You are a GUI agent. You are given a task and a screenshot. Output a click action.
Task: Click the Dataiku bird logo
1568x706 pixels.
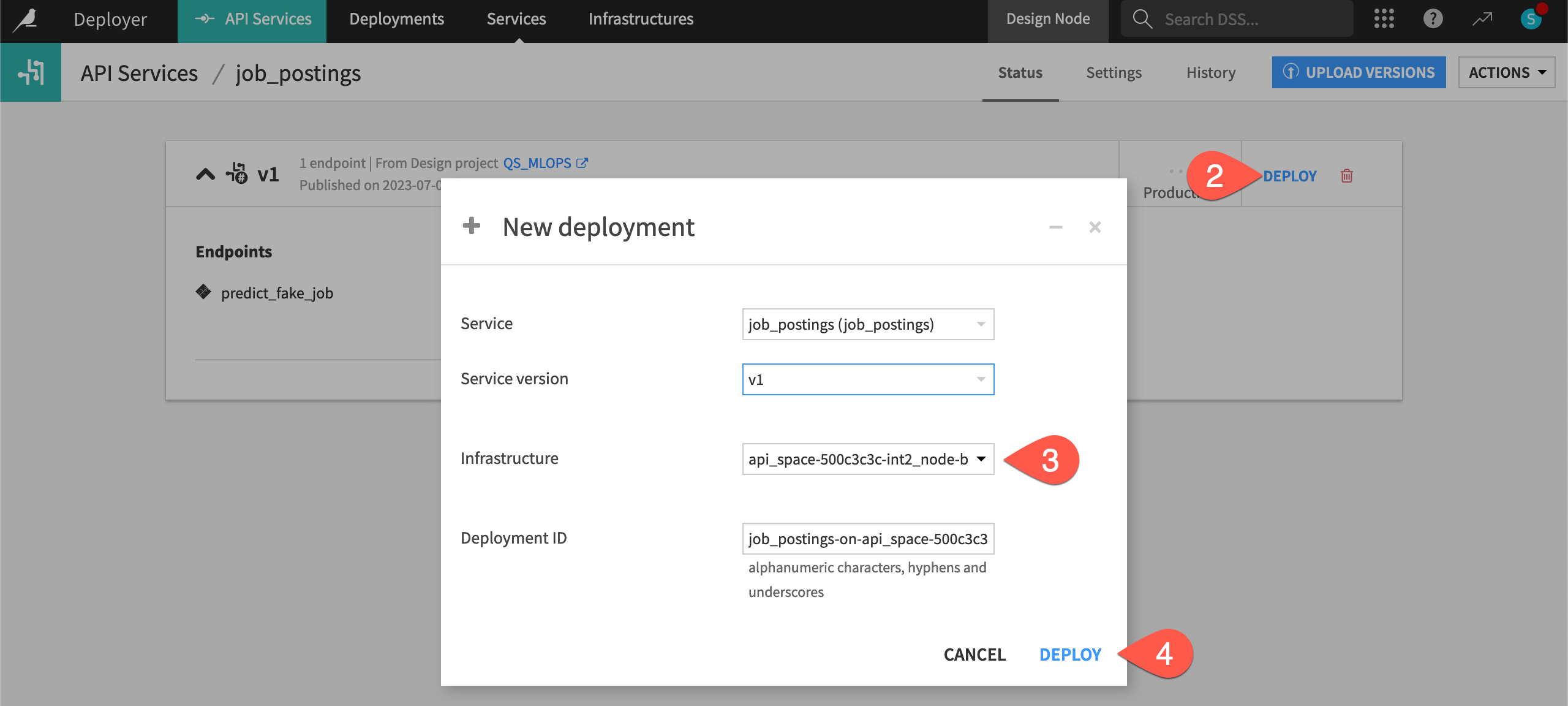click(26, 20)
